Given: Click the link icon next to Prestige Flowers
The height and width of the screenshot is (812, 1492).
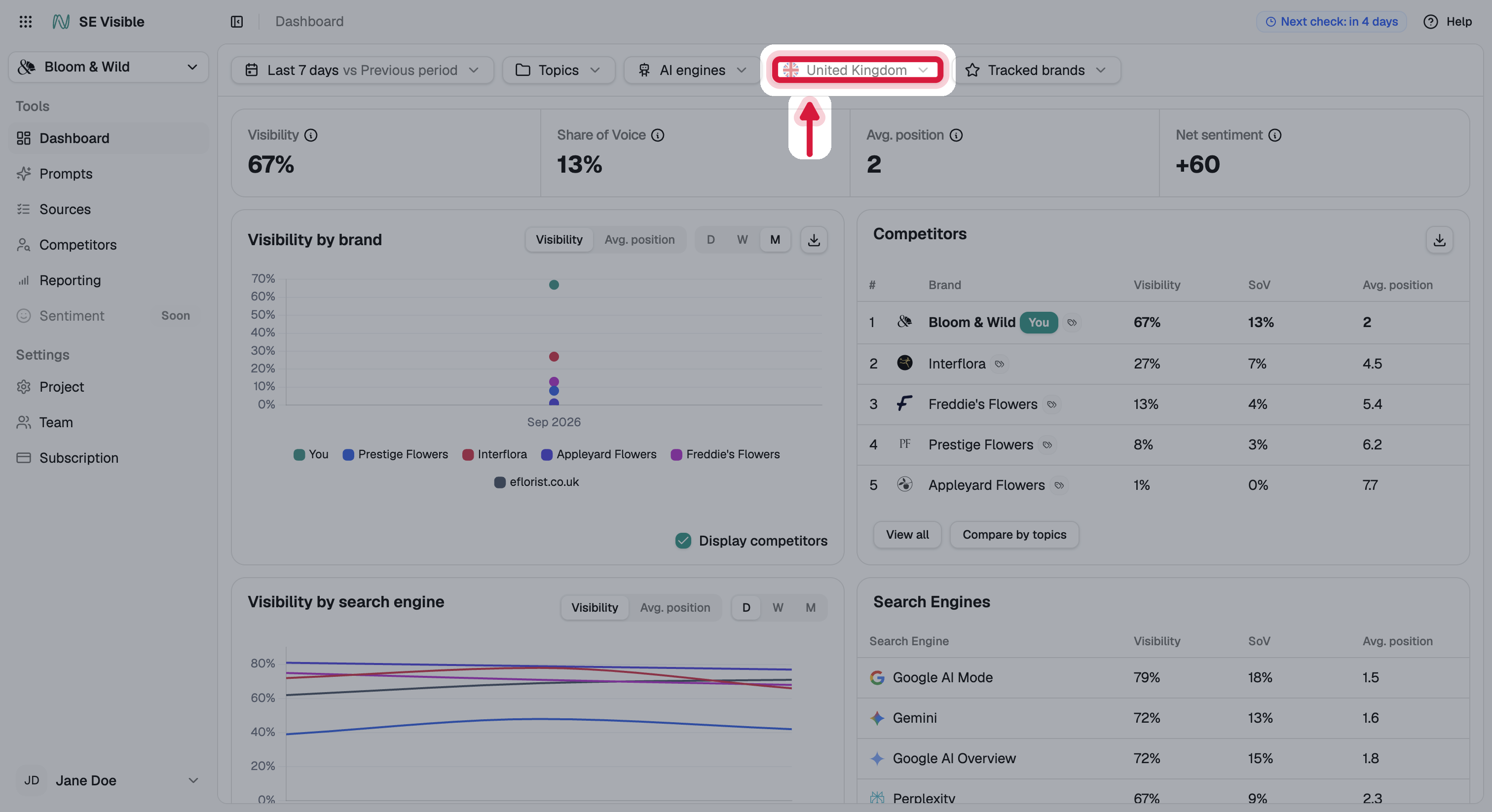Looking at the screenshot, I should point(1047,445).
